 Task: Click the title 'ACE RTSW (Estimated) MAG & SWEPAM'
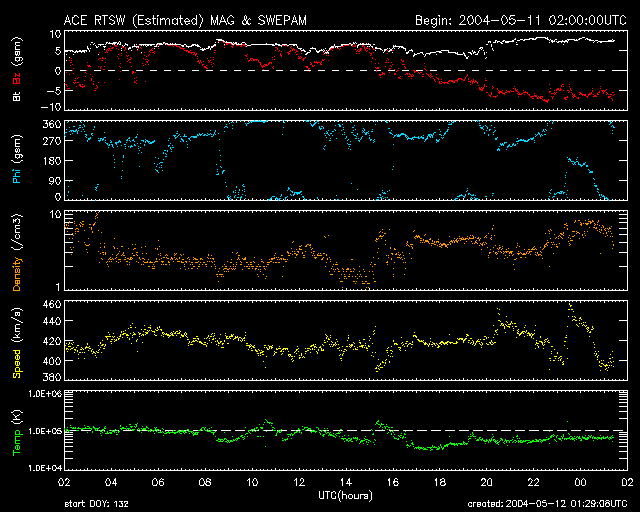[185, 20]
